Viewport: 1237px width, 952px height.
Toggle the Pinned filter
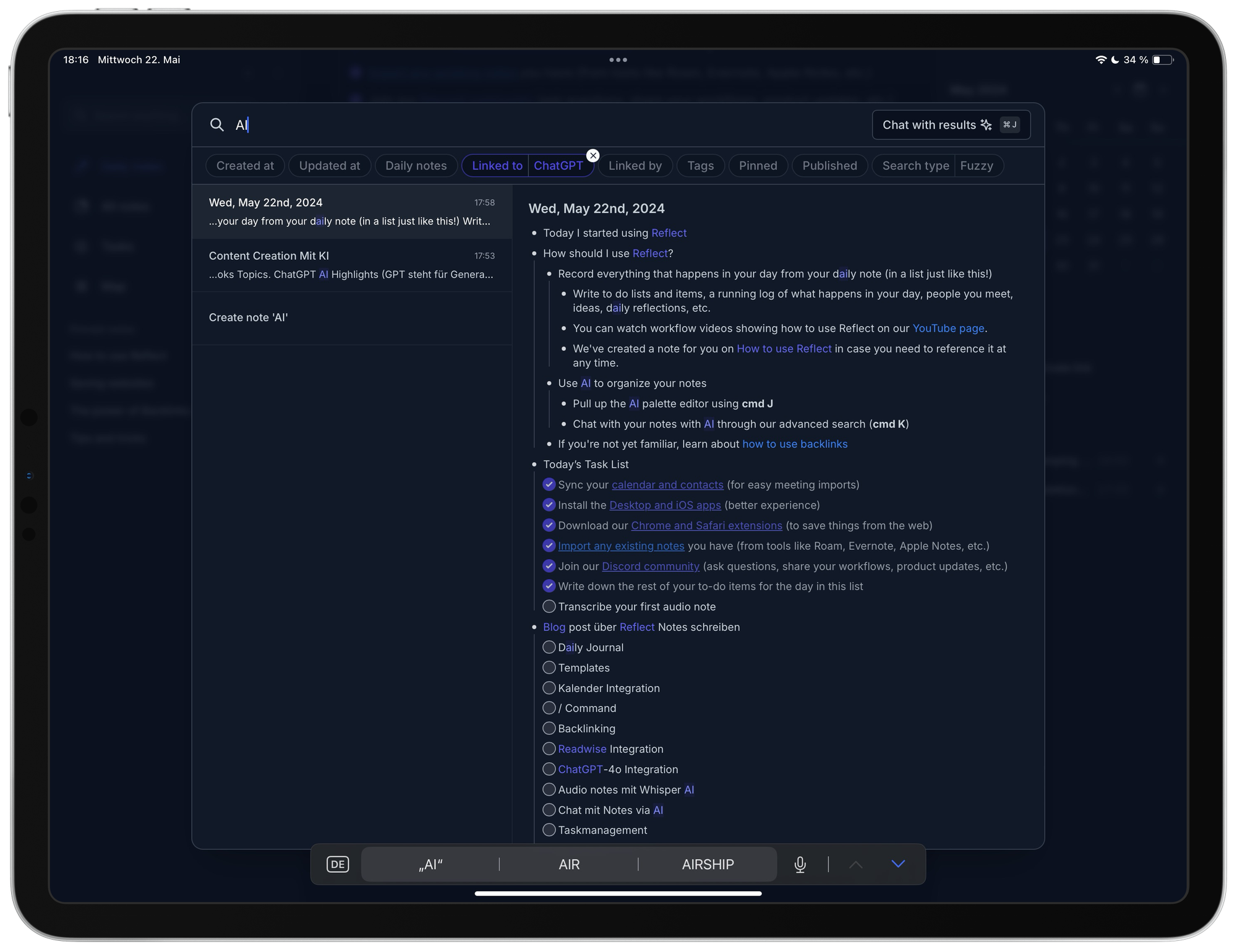coord(758,166)
